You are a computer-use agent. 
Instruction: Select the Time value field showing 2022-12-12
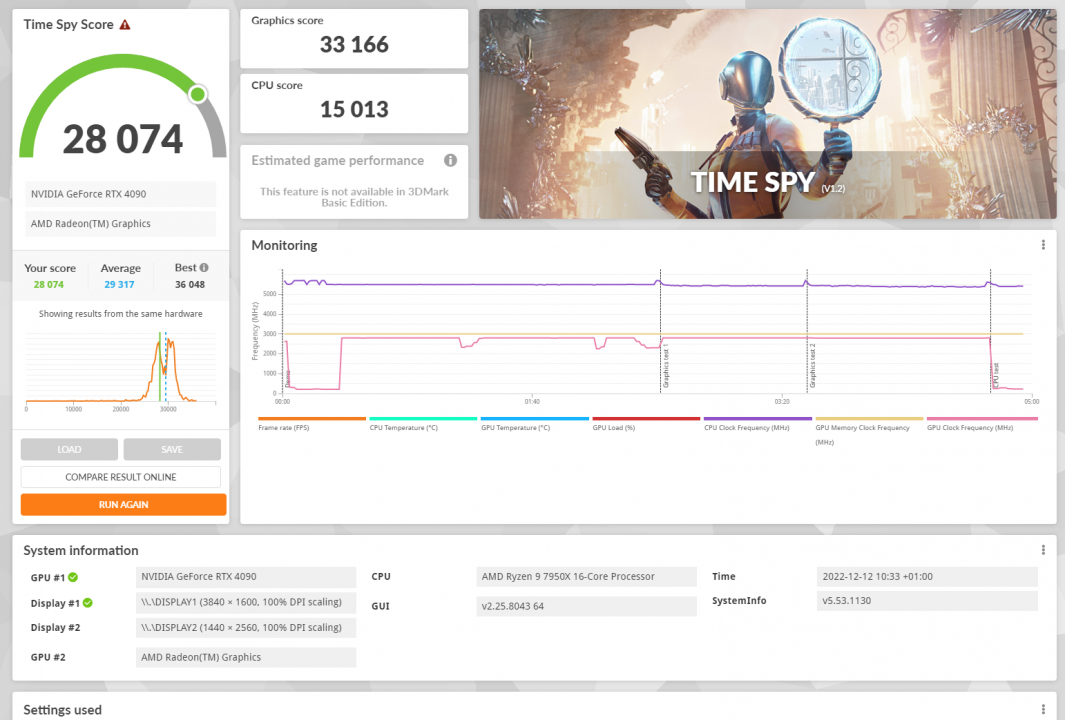928,577
